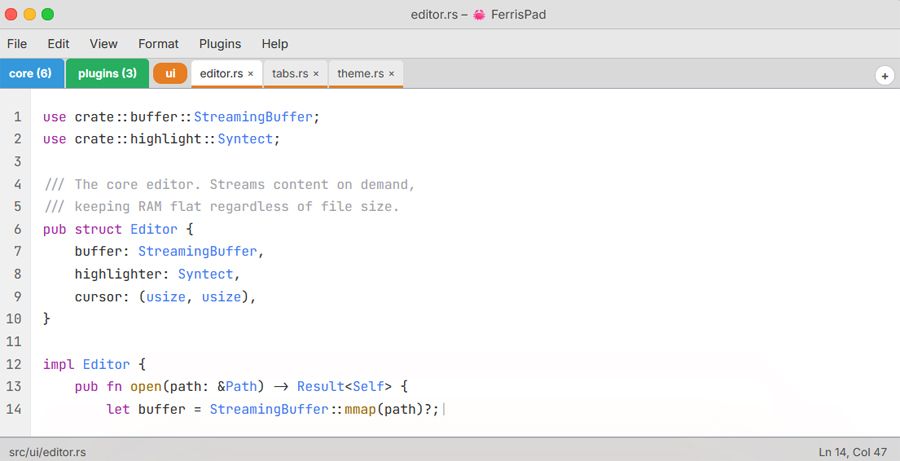Close the editor.rs tab
Viewport: 900px width, 461px height.
(251, 74)
